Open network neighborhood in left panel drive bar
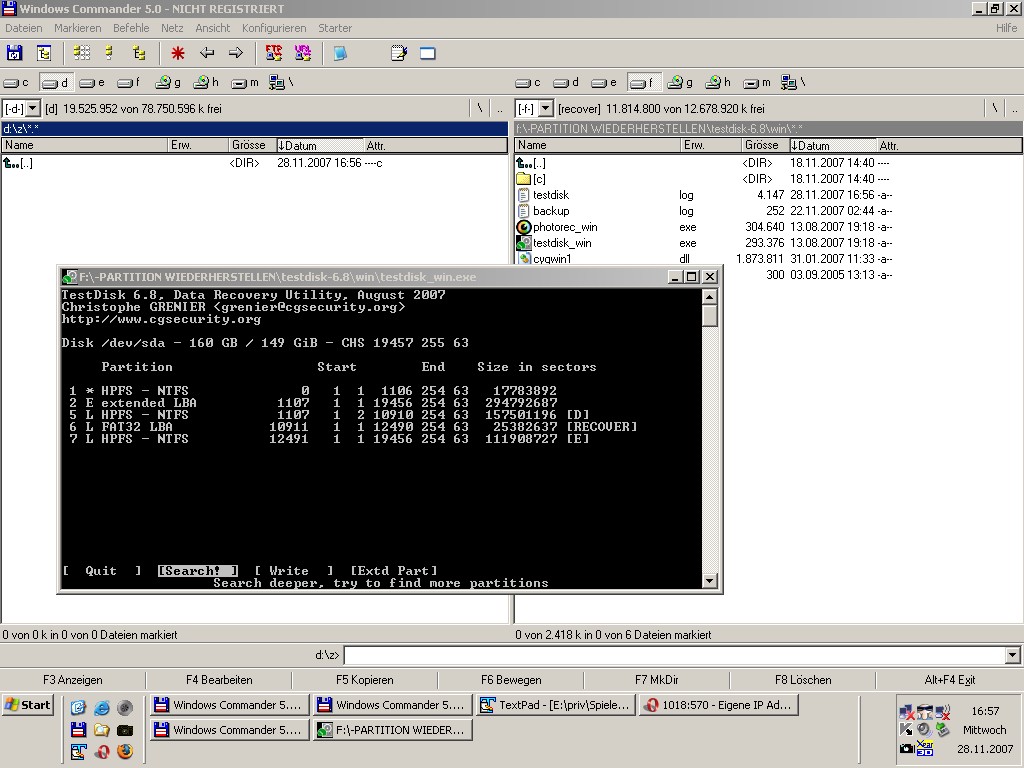1024x768 pixels. (281, 83)
